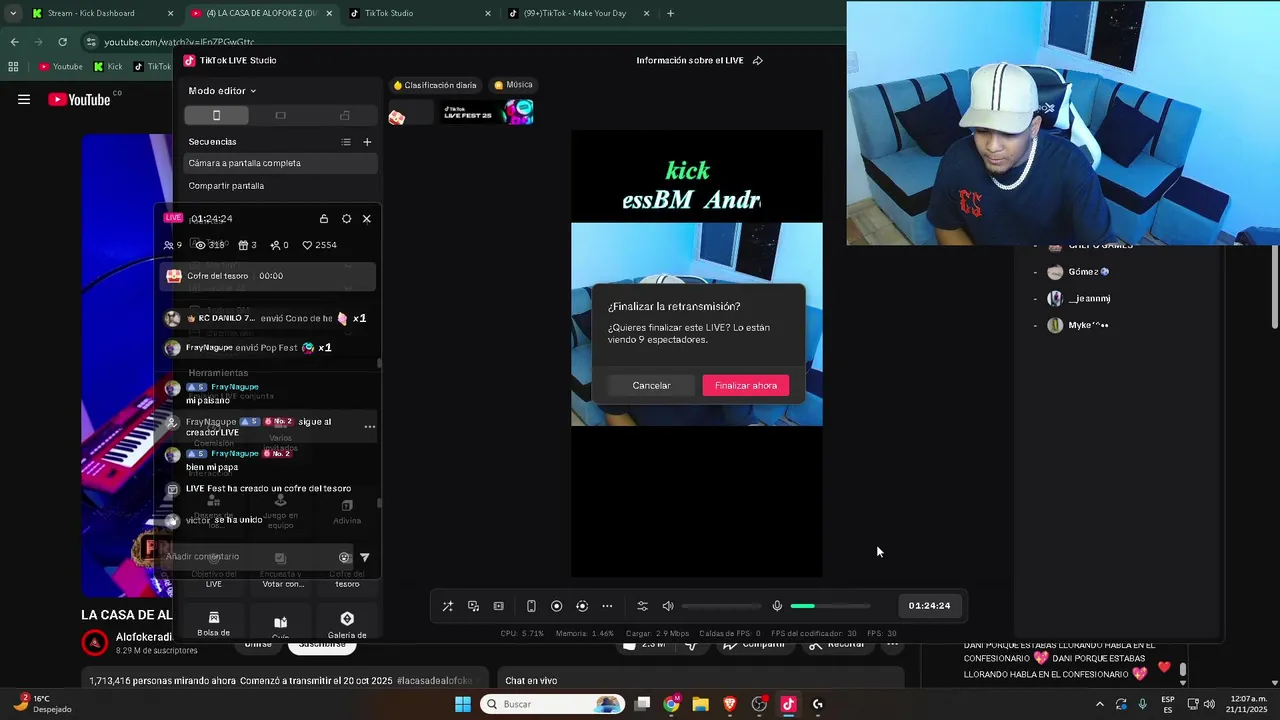Open chat overlay settings gear
The image size is (1280, 720).
(346, 219)
